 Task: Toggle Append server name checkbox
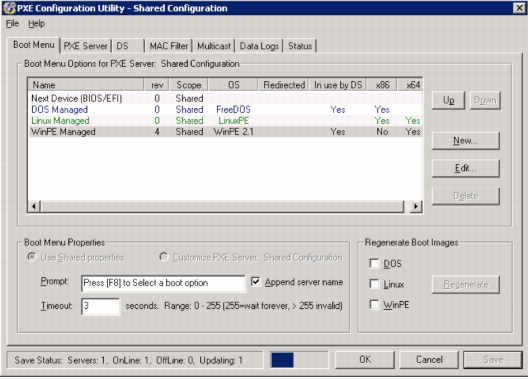256,282
